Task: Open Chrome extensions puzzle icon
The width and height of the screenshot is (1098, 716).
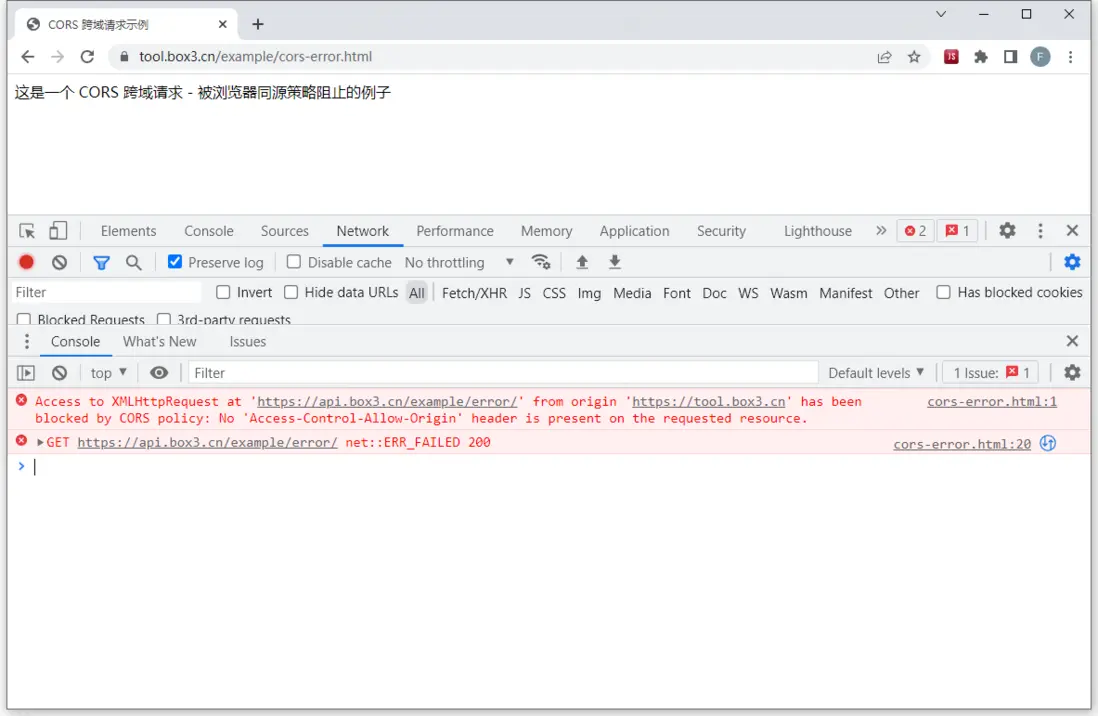Action: [x=980, y=57]
